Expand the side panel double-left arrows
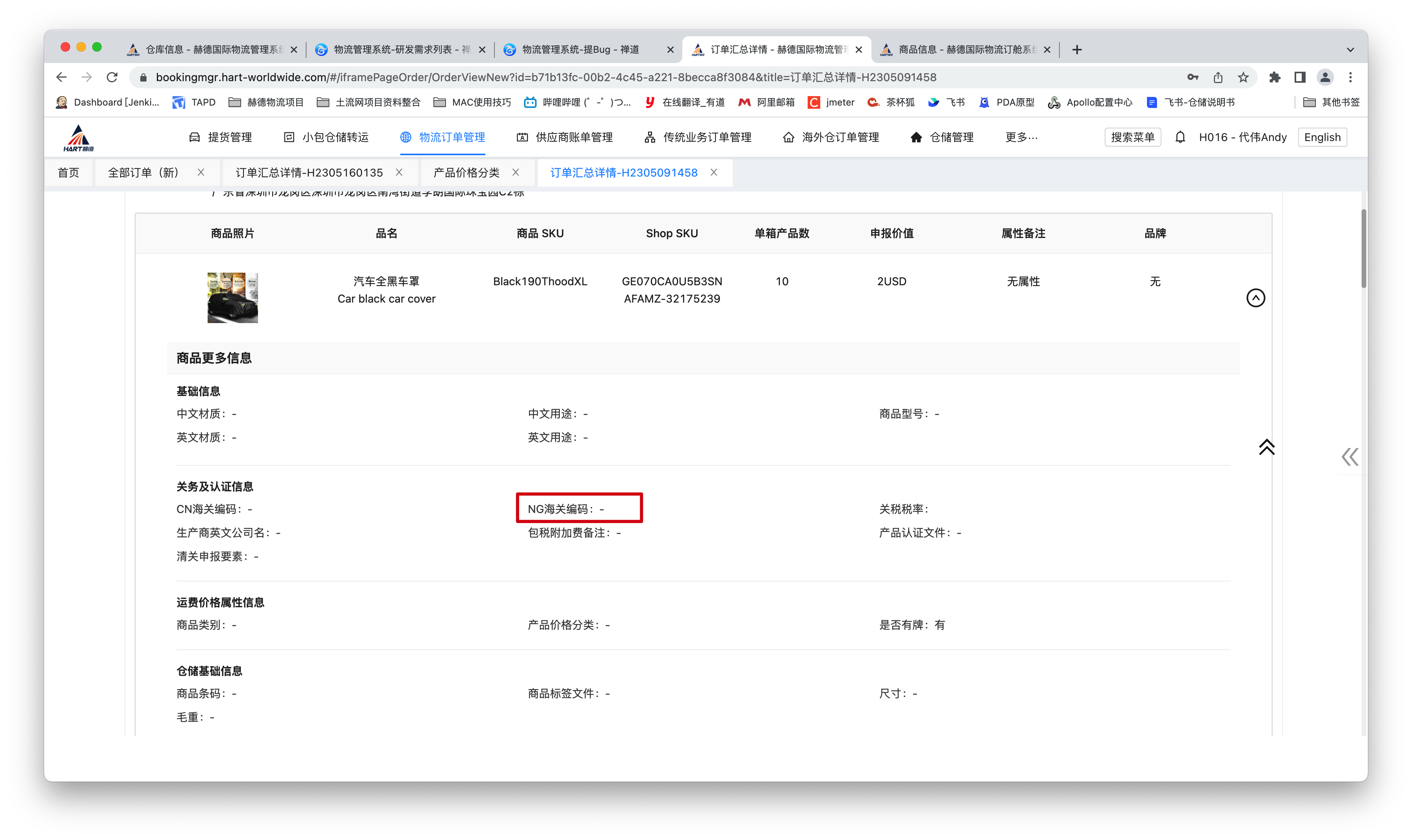The width and height of the screenshot is (1412, 840). (x=1350, y=457)
